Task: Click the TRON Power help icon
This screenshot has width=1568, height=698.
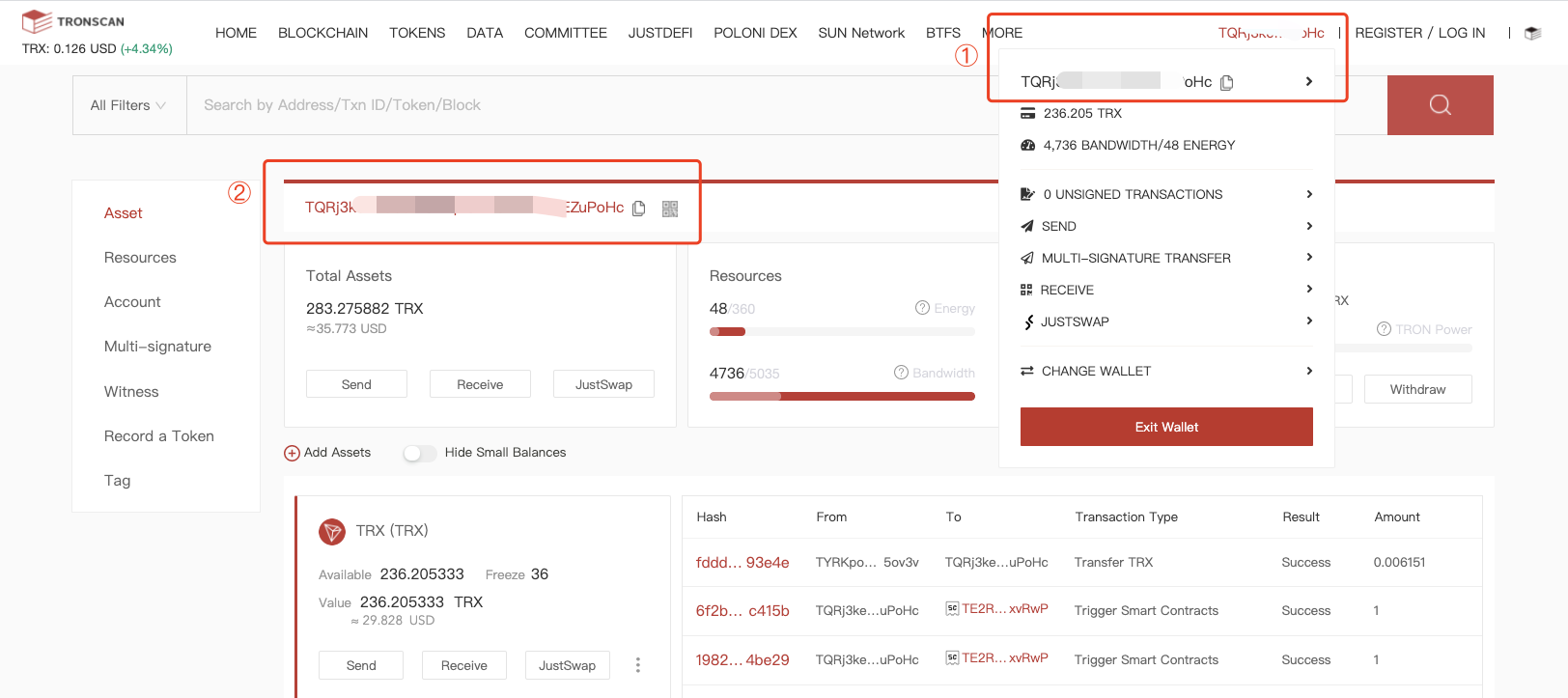Action: pyautogui.click(x=1384, y=329)
